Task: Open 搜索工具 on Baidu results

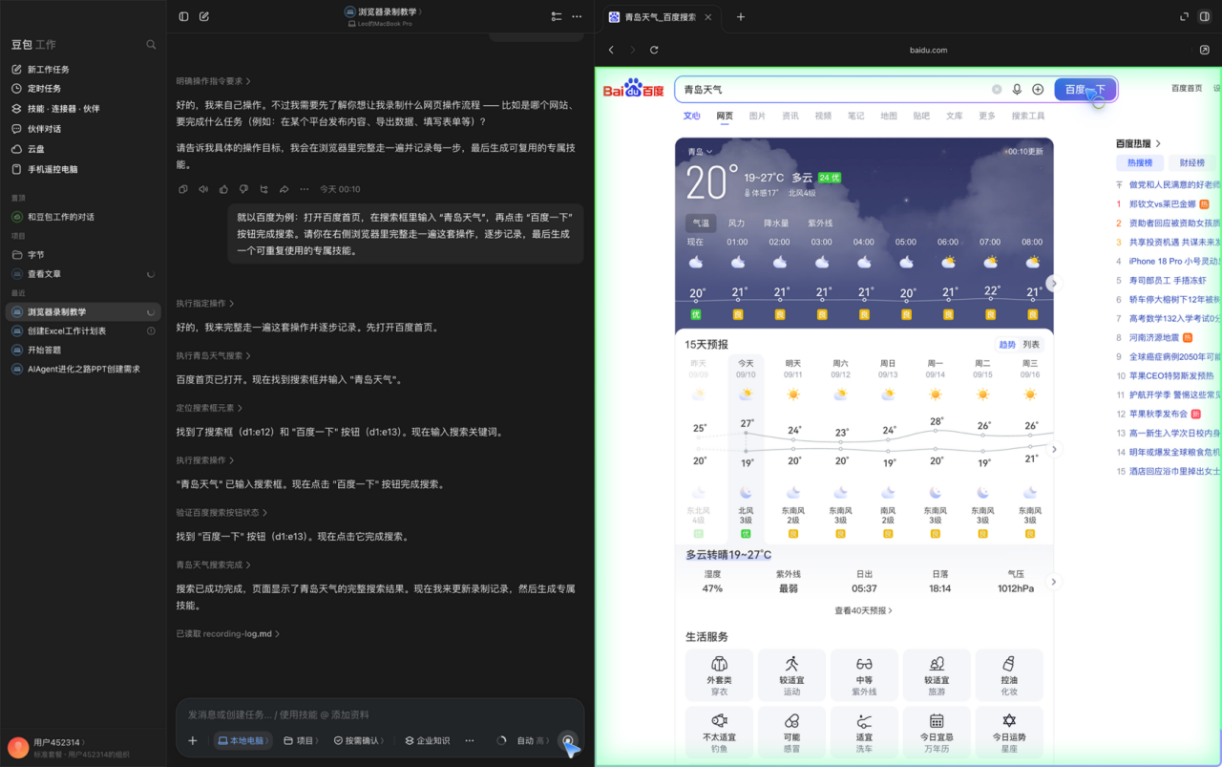Action: [1028, 116]
